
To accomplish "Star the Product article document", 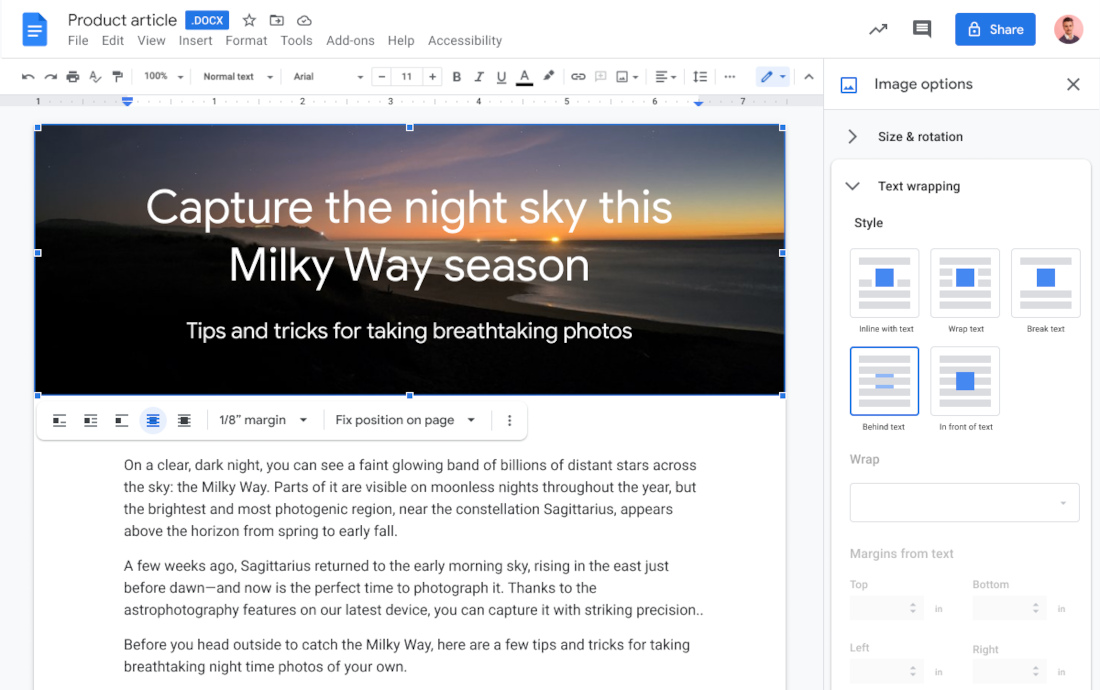I will tap(249, 20).
